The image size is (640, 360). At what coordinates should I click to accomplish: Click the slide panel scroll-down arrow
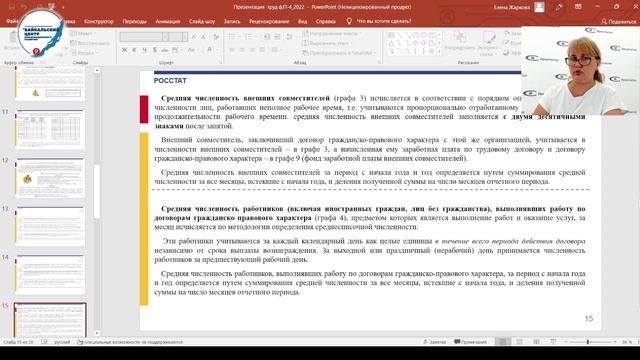tap(97, 333)
